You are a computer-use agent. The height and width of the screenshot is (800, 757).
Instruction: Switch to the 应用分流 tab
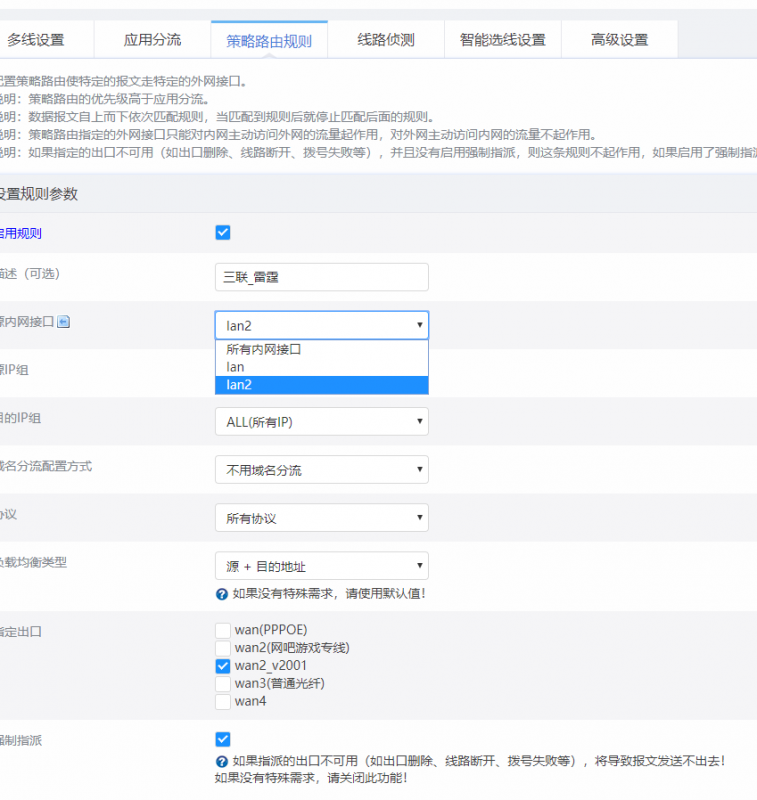coord(153,40)
